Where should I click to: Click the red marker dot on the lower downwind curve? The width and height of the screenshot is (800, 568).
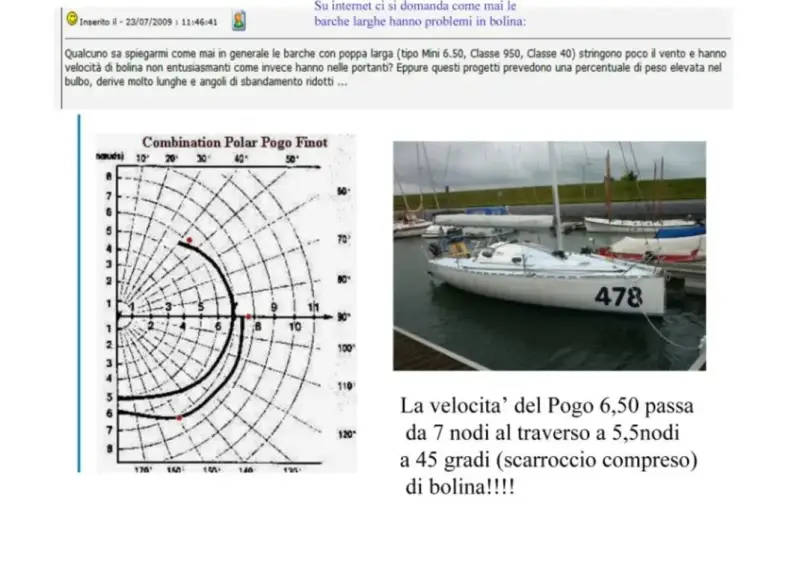pyautogui.click(x=179, y=418)
